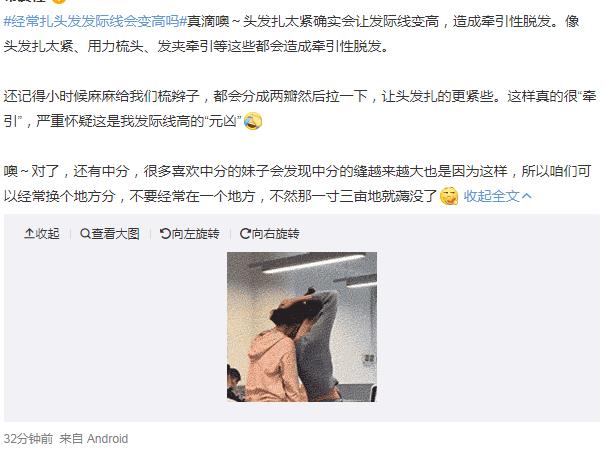This screenshot has height=468, width=605.
Task: Open the poster's username at the top
Action: click(x=25, y=1)
